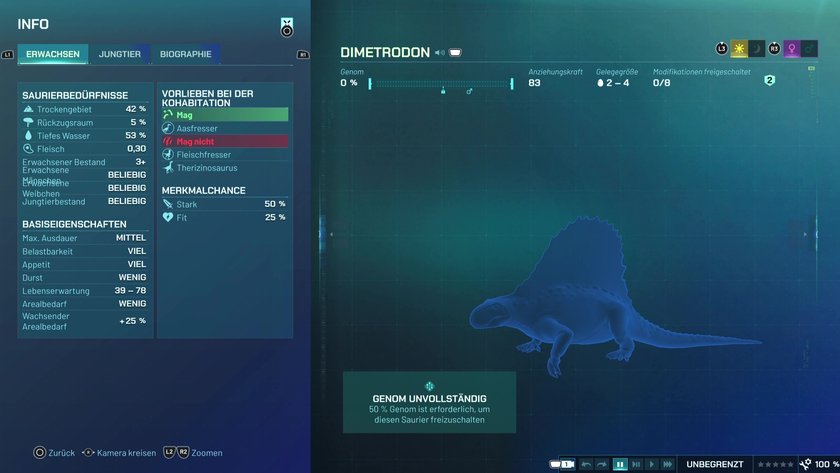
Task: Click the L2 R2 Zoomen hint
Action: (193, 453)
